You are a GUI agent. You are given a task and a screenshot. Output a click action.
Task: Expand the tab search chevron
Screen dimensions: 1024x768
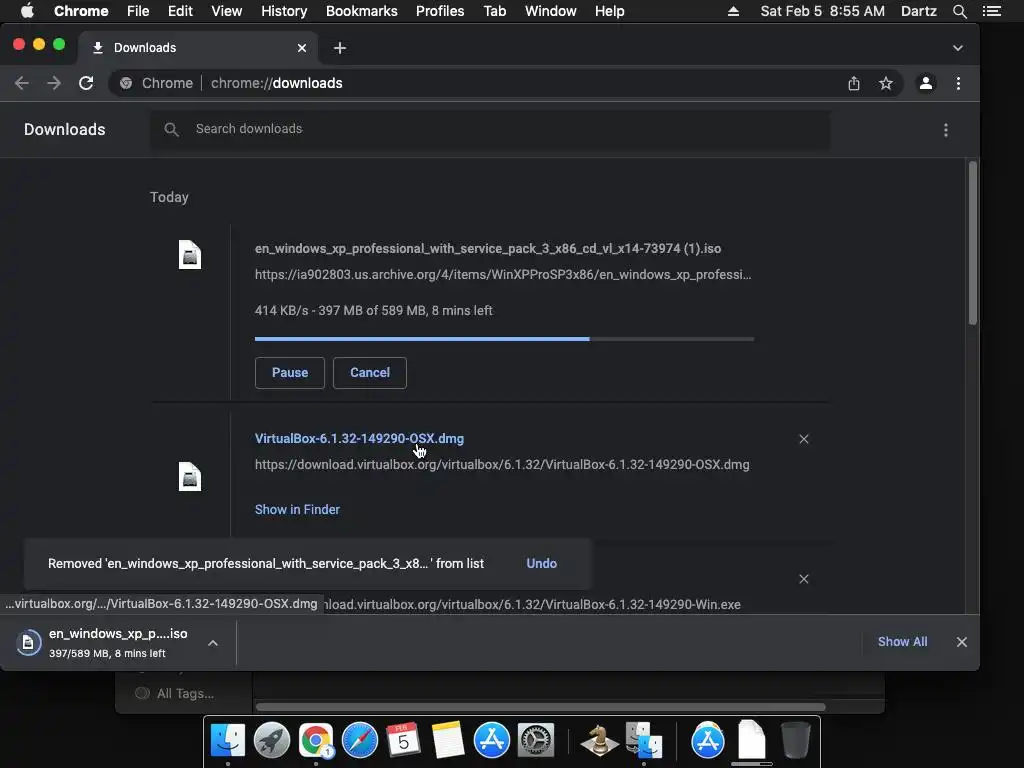pos(957,48)
